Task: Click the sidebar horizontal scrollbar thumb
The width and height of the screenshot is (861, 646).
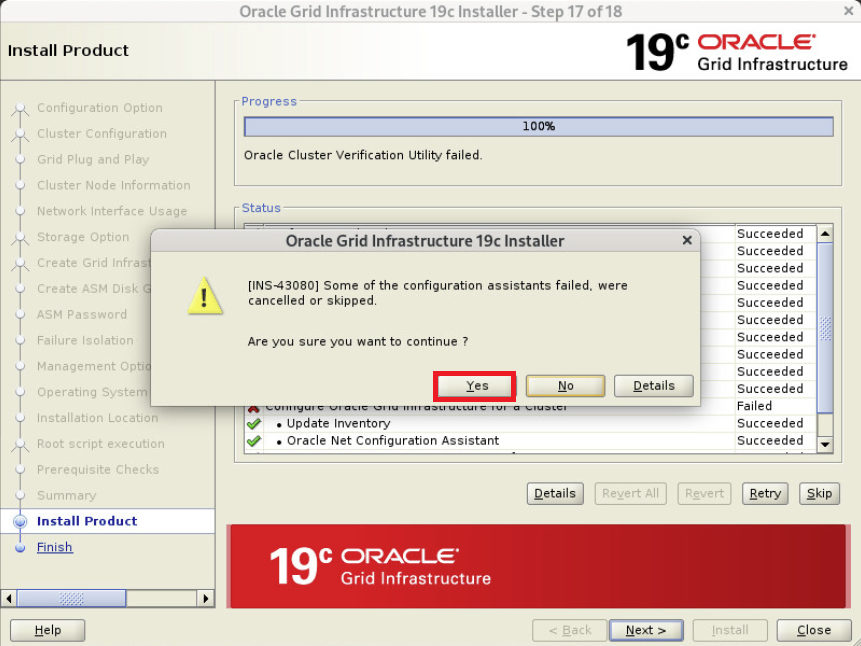Action: pos(71,598)
